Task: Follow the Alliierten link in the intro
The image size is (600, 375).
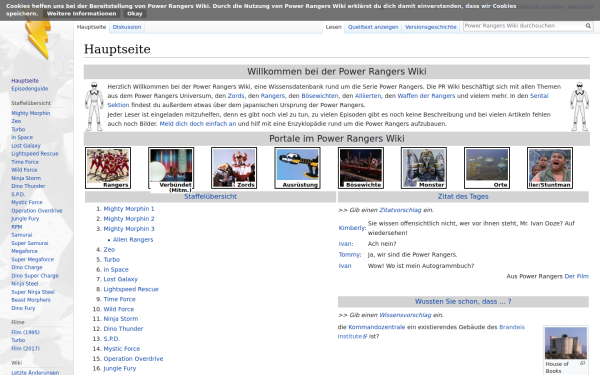Action: click(368, 96)
